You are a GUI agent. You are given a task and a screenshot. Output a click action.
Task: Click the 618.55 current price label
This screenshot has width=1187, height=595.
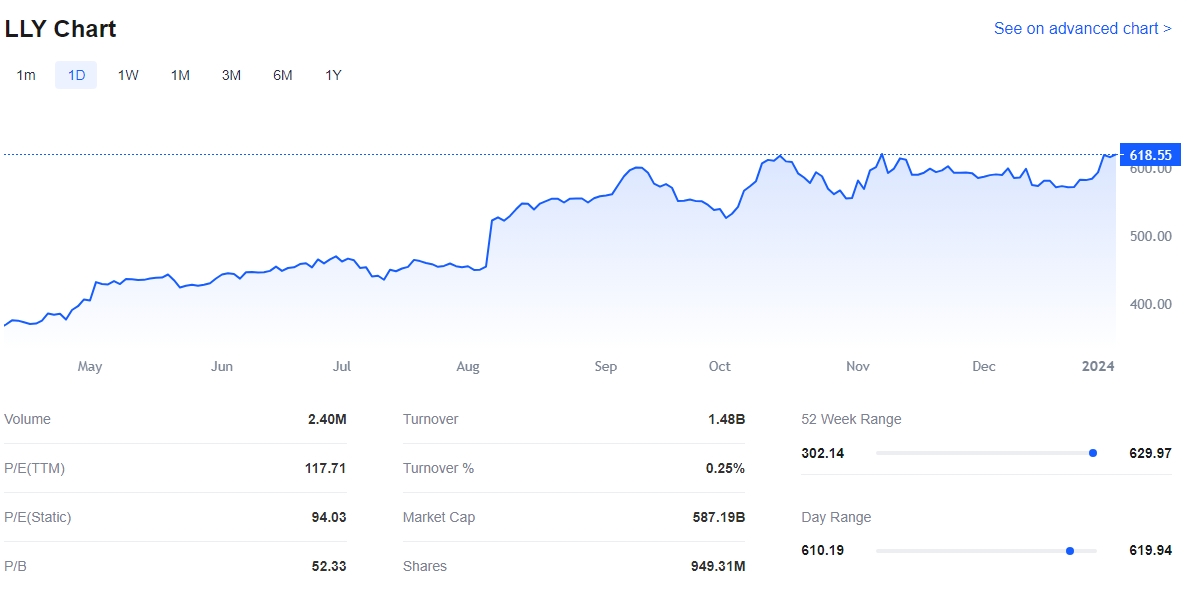pos(1150,155)
